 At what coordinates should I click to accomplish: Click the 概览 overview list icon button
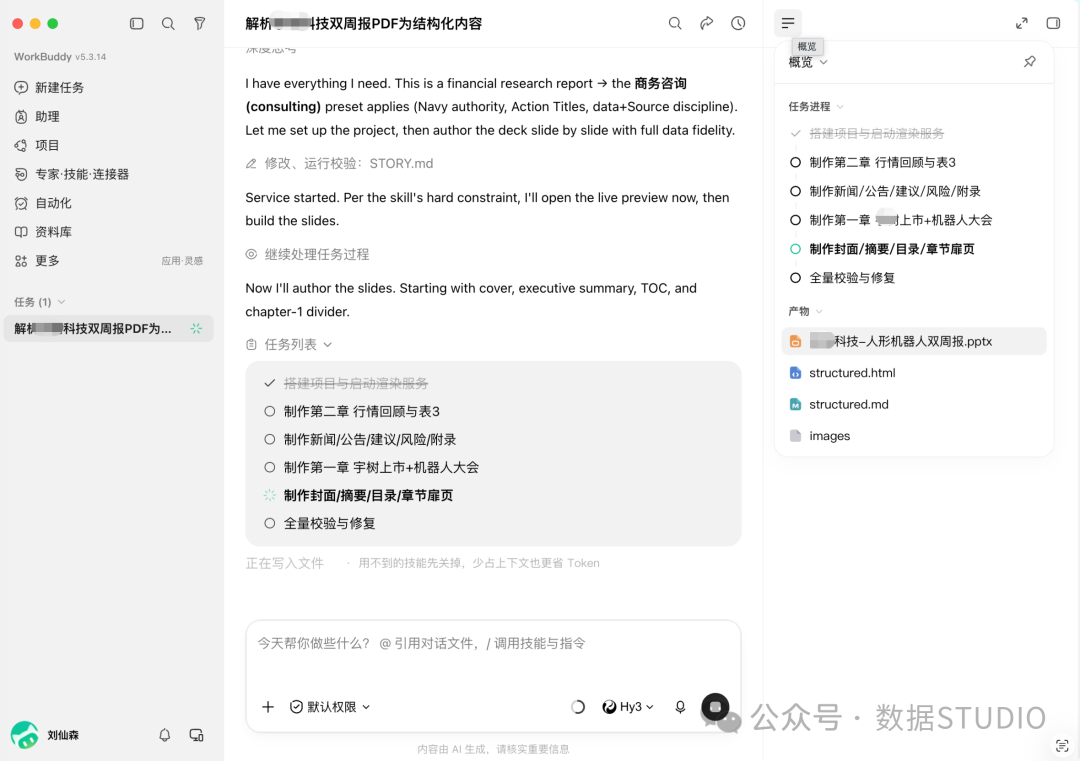coord(788,23)
